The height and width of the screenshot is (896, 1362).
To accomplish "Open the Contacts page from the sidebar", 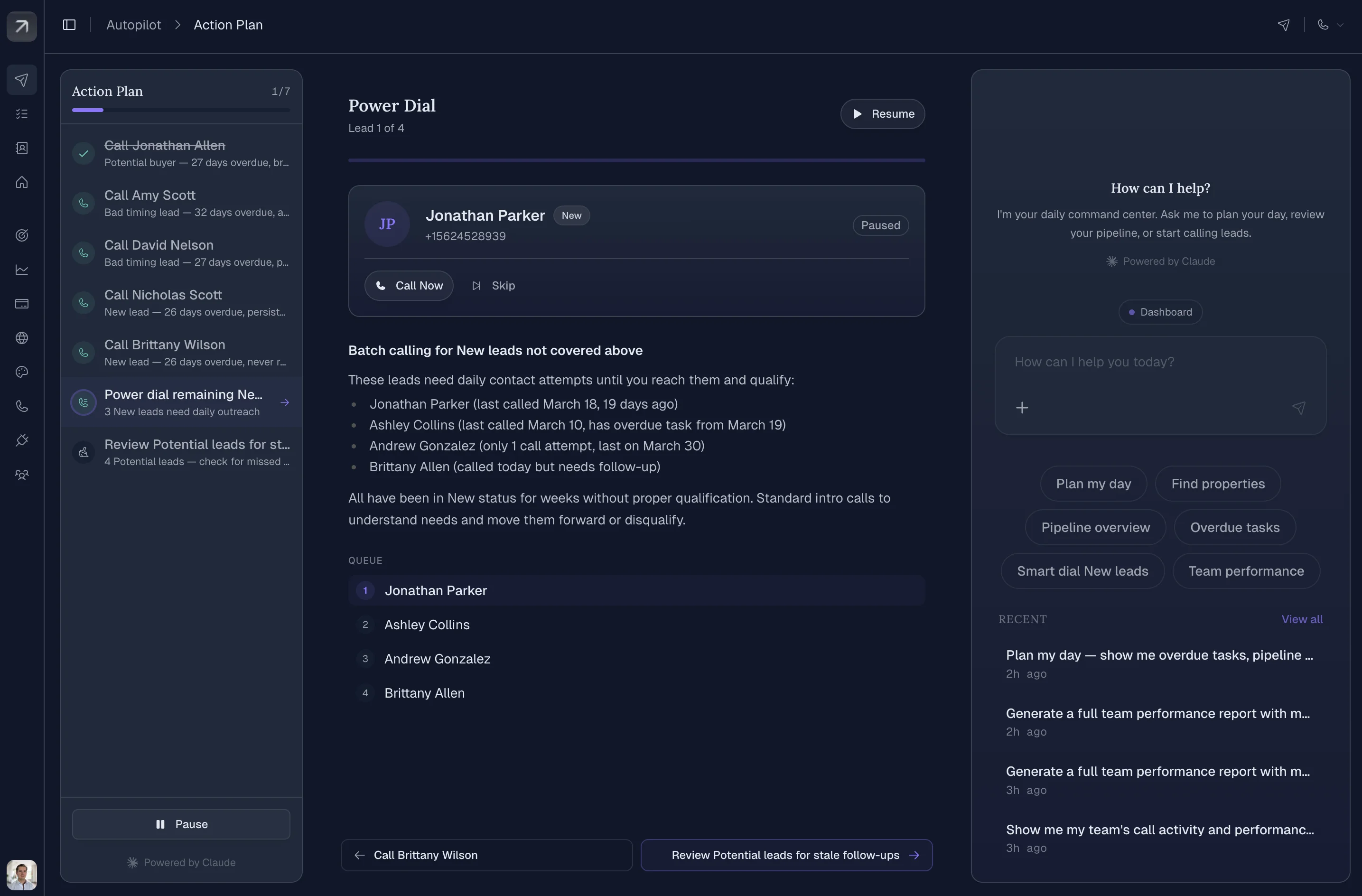I will point(22,148).
